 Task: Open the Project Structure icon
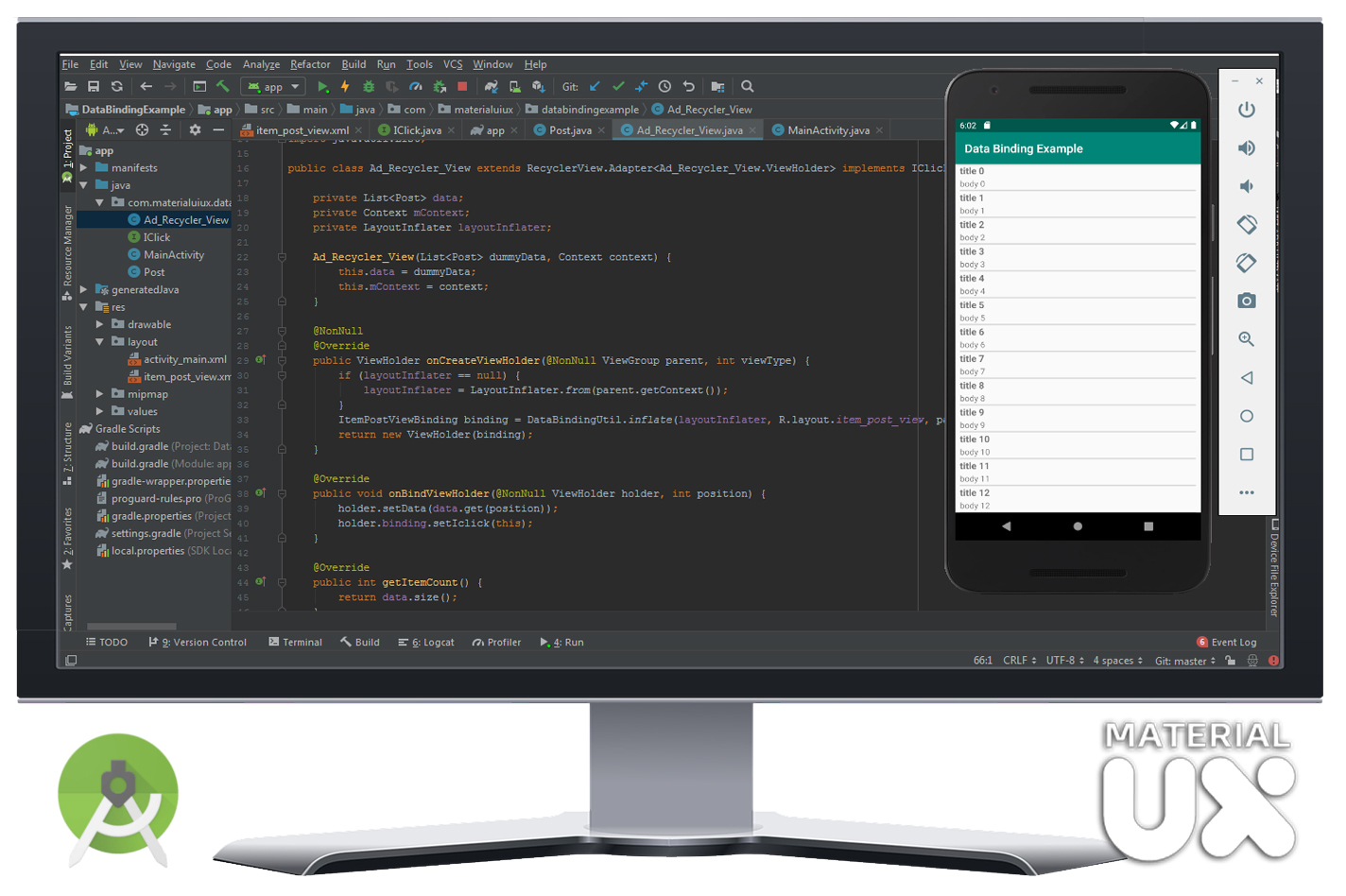tap(717, 87)
